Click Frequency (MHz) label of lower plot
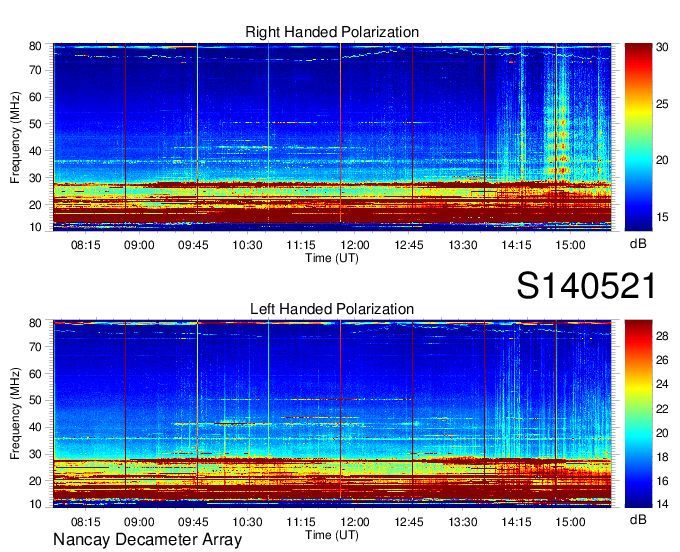The height and width of the screenshot is (552, 680). [15, 414]
